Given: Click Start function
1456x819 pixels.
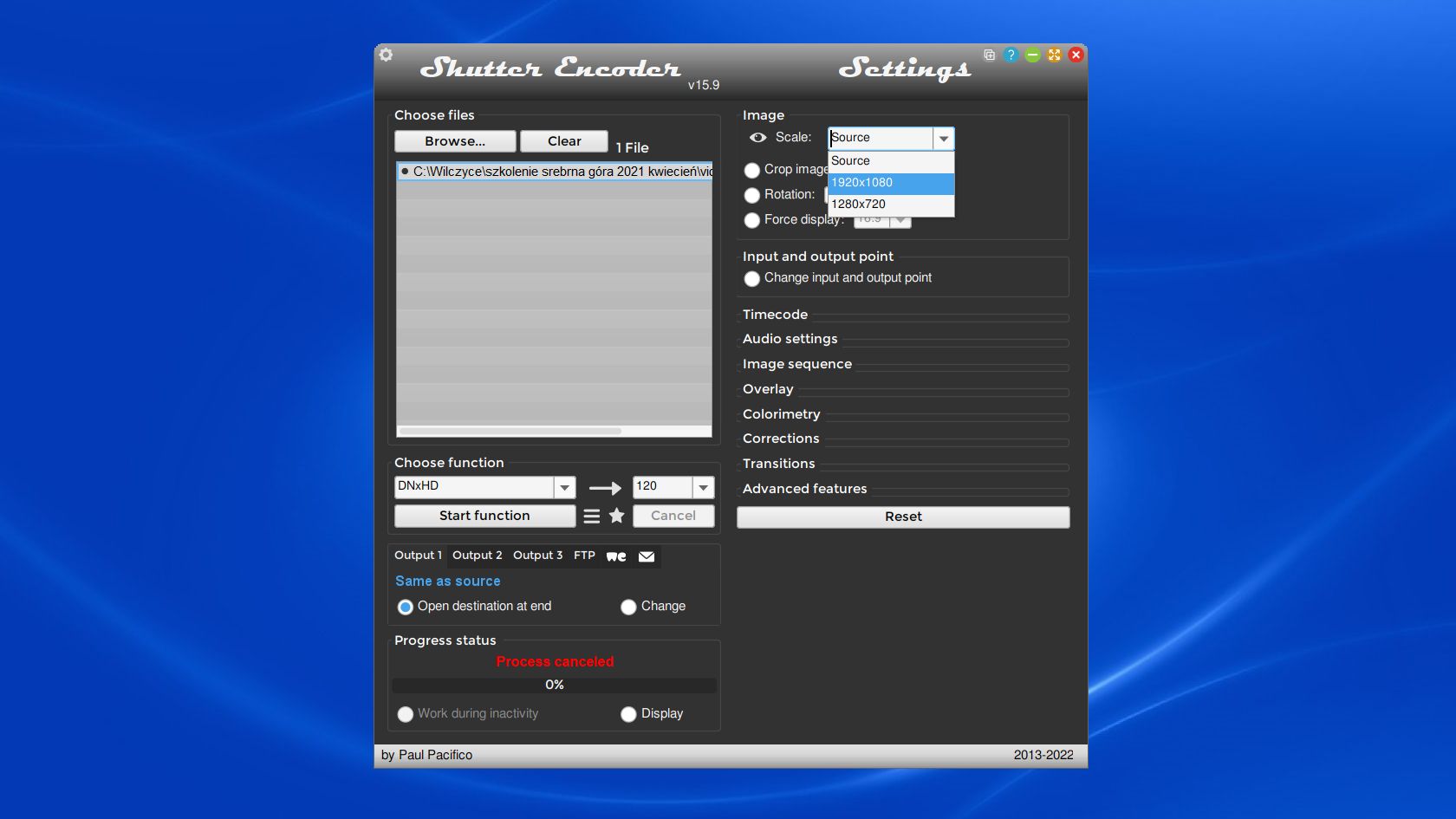Looking at the screenshot, I should tap(484, 516).
